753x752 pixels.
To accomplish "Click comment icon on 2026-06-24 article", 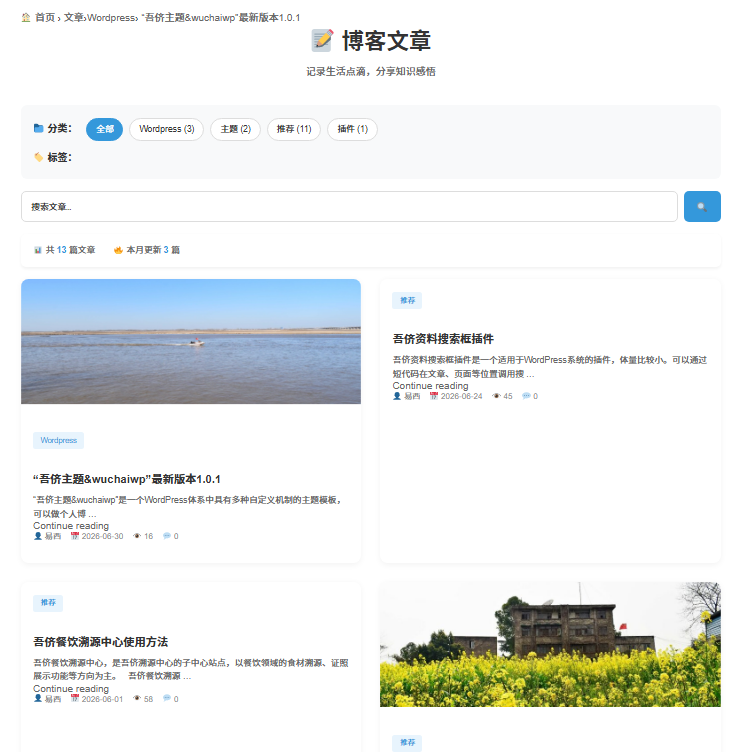I will click(x=526, y=396).
